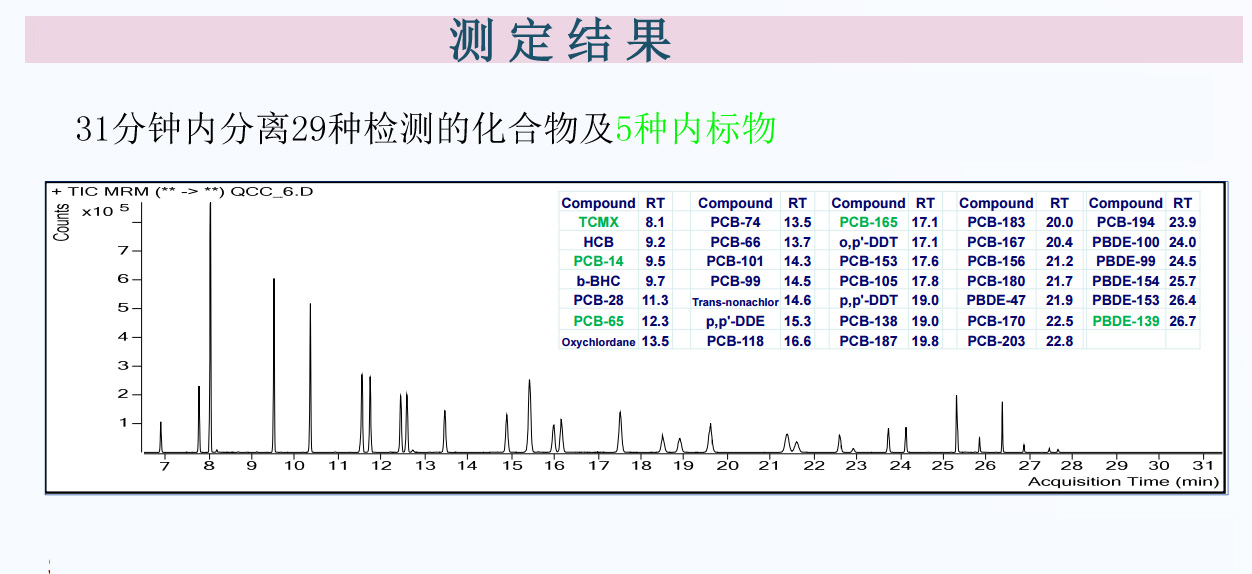
Task: Select the TCMX cell in the compound table
Action: pyautogui.click(x=598, y=222)
